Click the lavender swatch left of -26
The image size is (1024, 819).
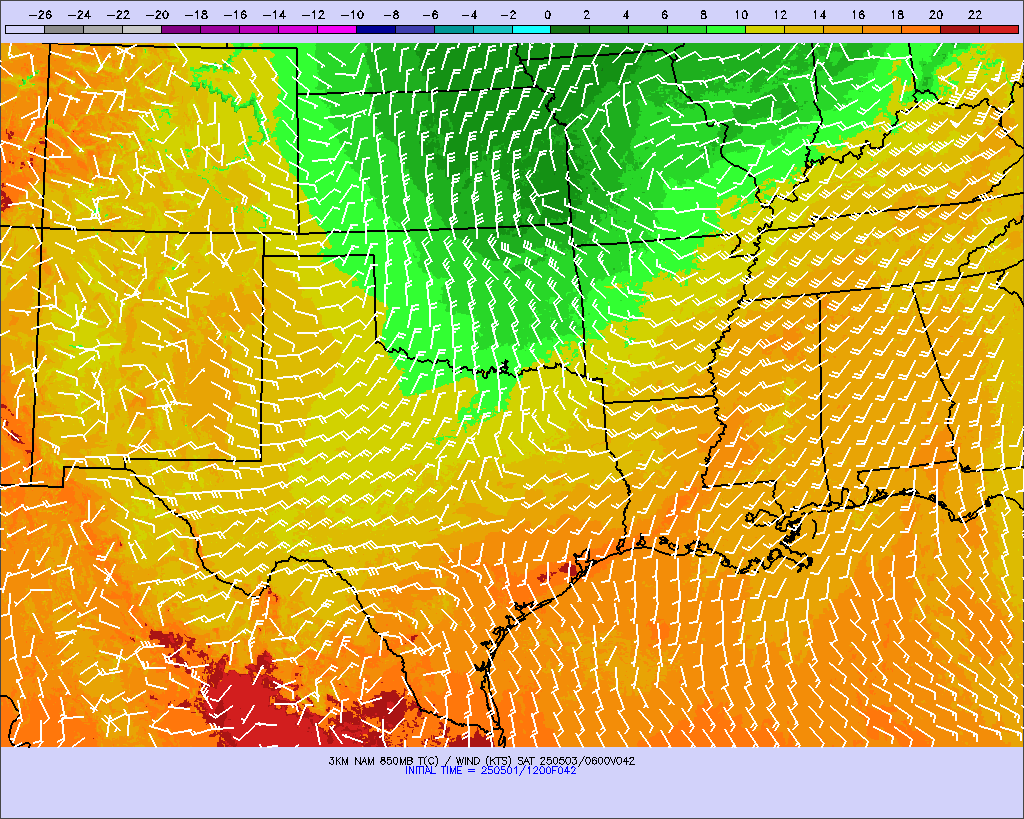tap(25, 29)
